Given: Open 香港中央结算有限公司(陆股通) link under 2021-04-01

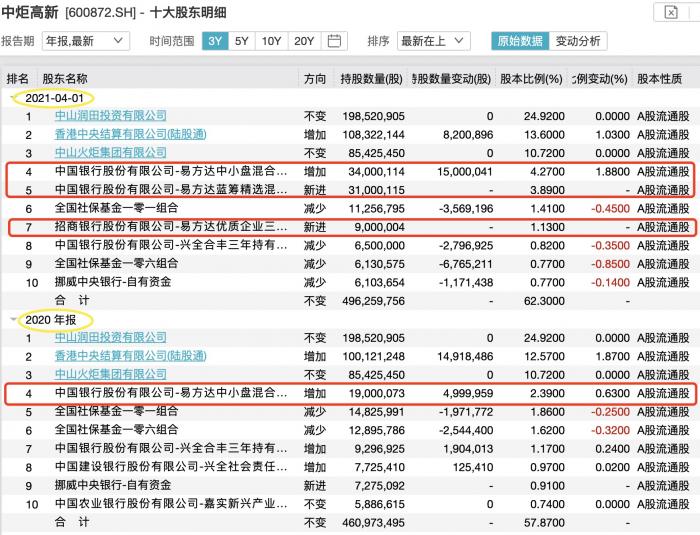Looking at the screenshot, I should pyautogui.click(x=130, y=134).
